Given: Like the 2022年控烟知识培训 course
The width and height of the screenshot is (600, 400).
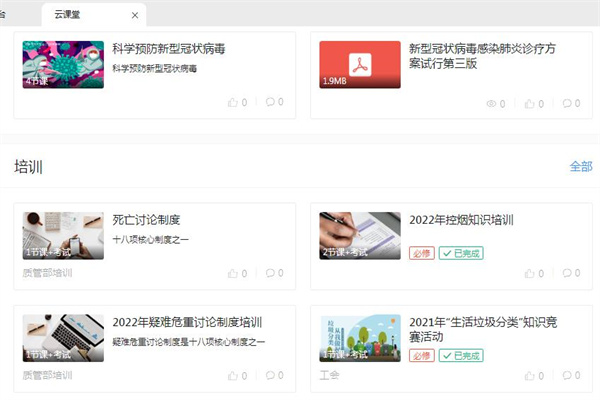Looking at the screenshot, I should [530, 273].
